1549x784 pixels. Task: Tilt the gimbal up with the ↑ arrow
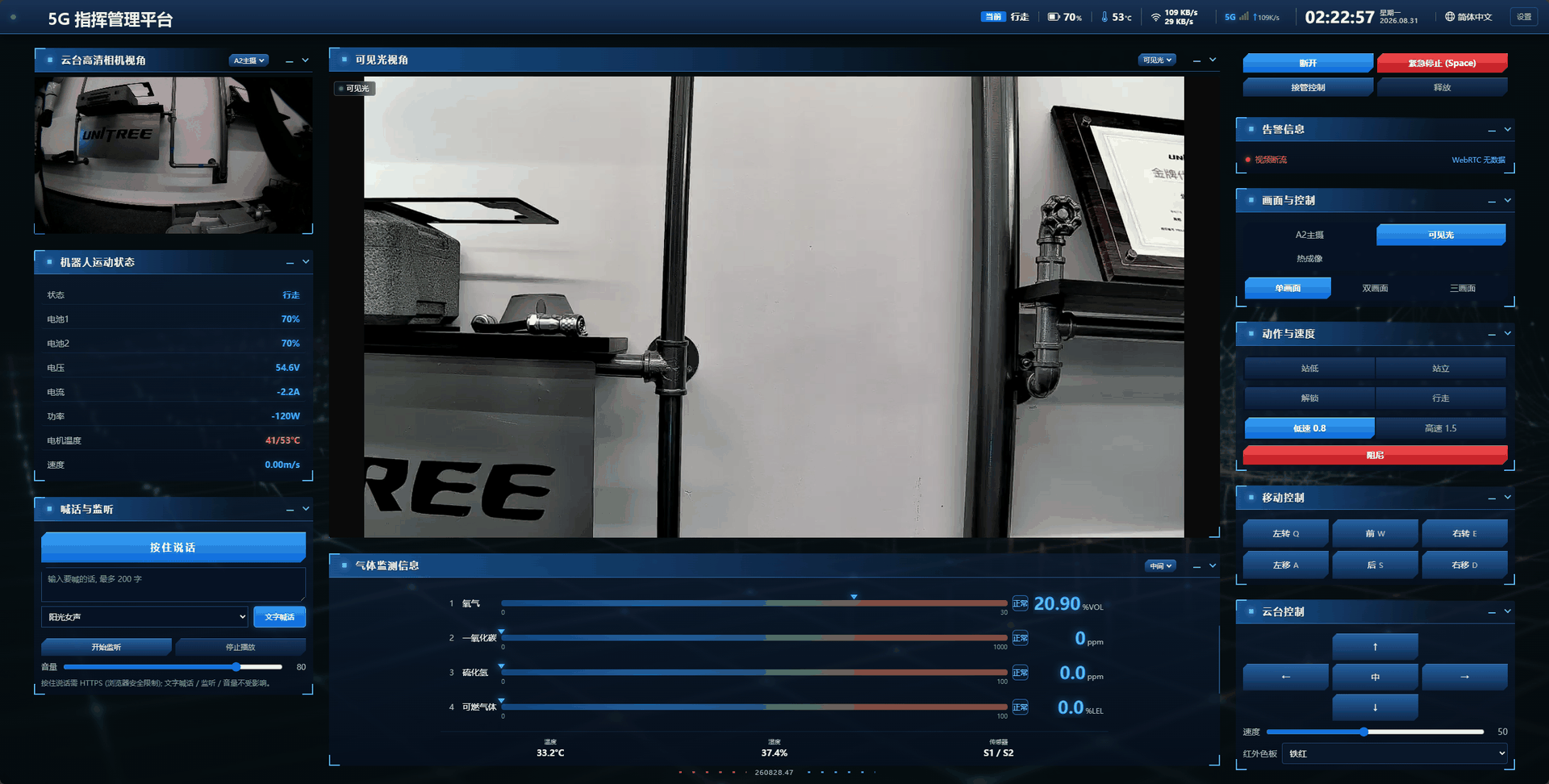point(1375,647)
